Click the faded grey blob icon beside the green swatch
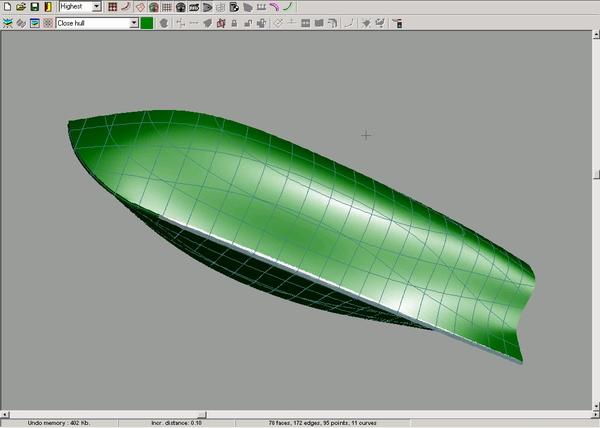 [x=164, y=23]
